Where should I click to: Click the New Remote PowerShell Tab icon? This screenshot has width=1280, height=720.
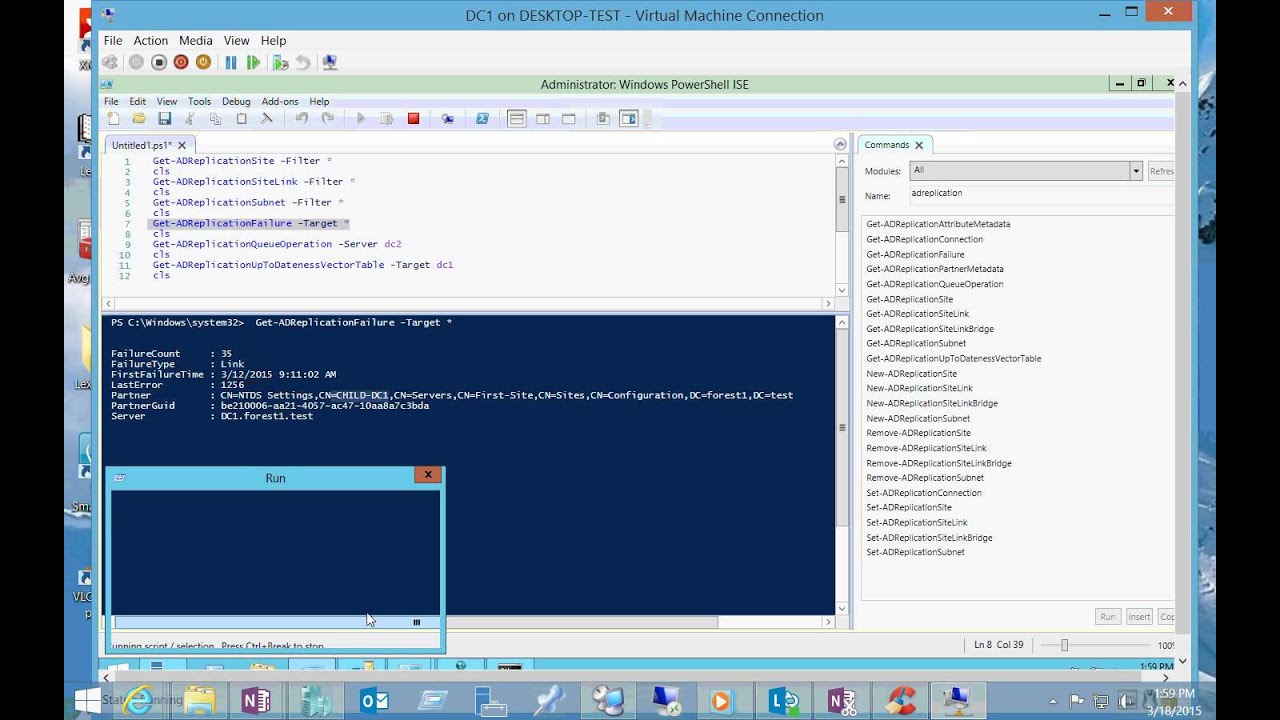(x=448, y=119)
